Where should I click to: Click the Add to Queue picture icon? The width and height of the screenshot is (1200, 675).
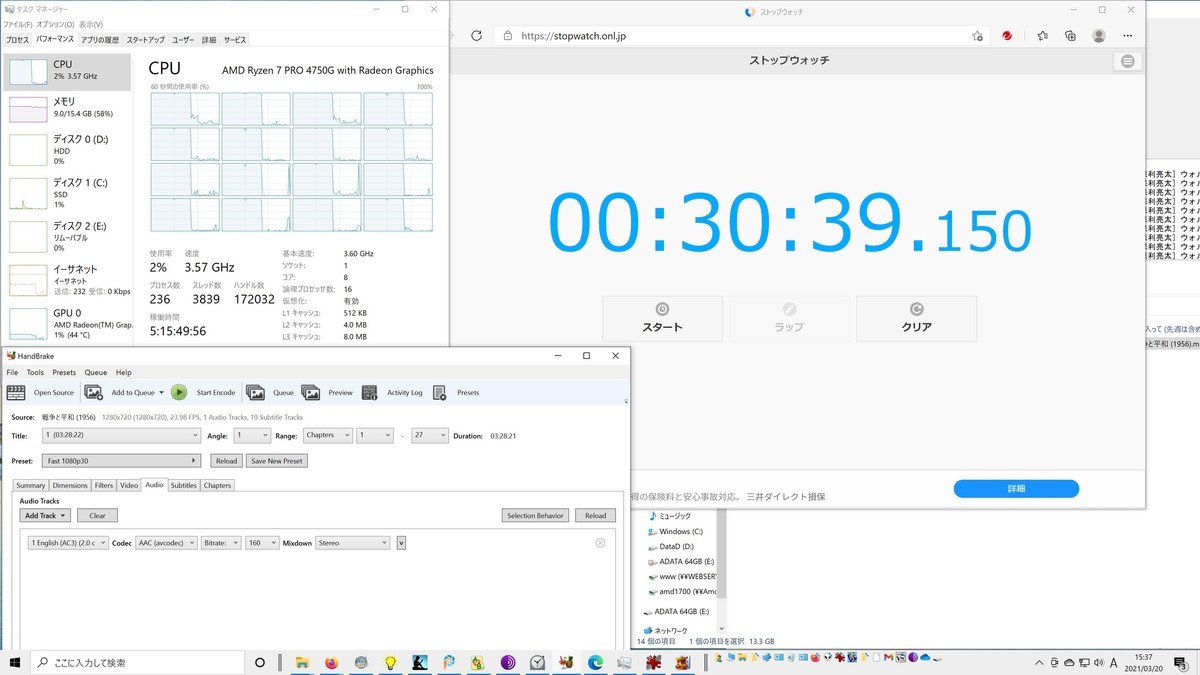[93, 393]
